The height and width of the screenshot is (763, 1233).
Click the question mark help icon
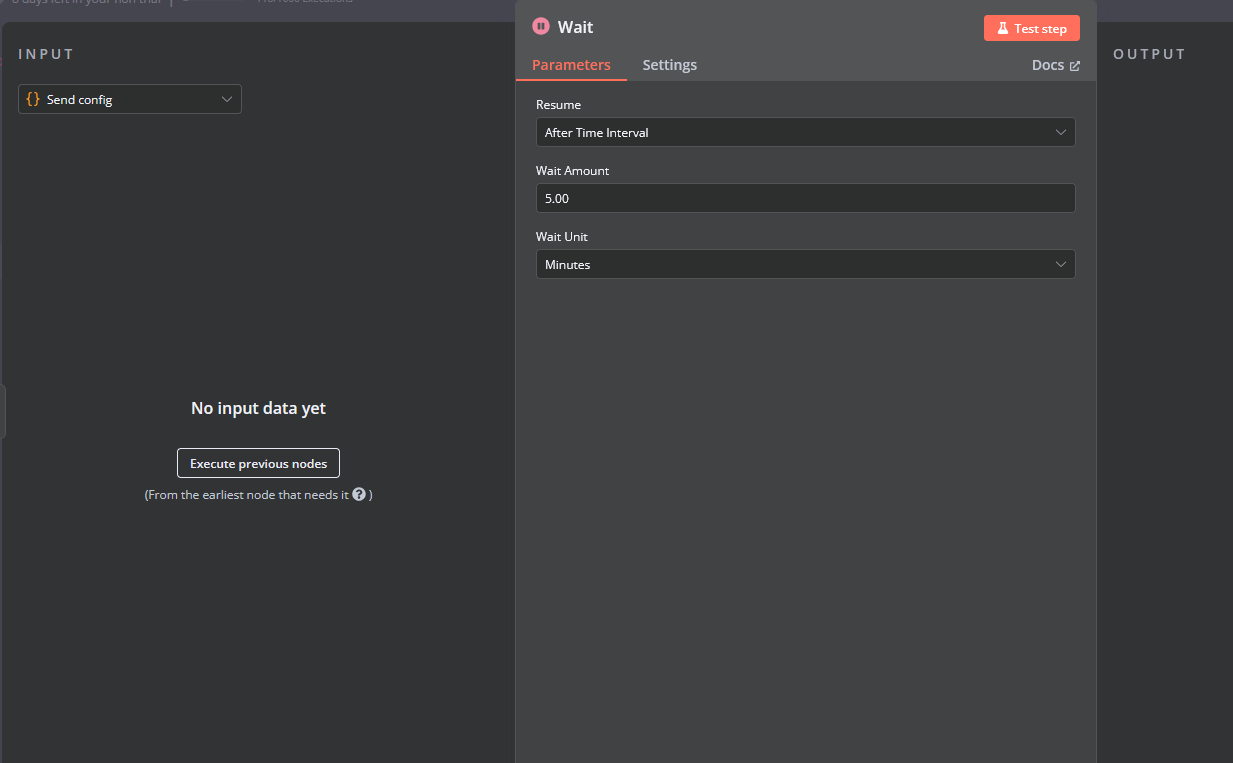coord(359,493)
